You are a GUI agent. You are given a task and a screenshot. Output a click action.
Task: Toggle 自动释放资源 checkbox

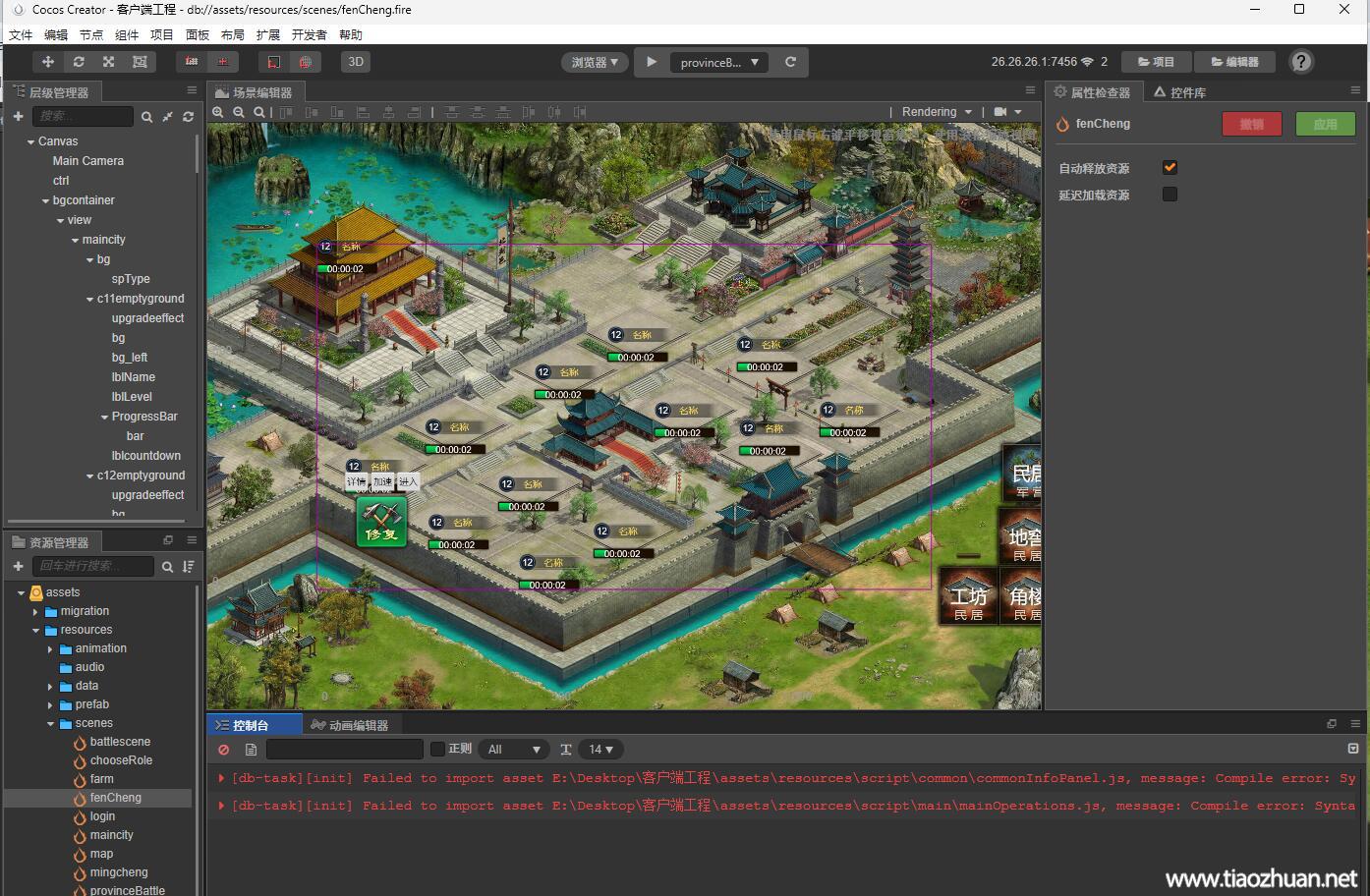pos(1170,168)
